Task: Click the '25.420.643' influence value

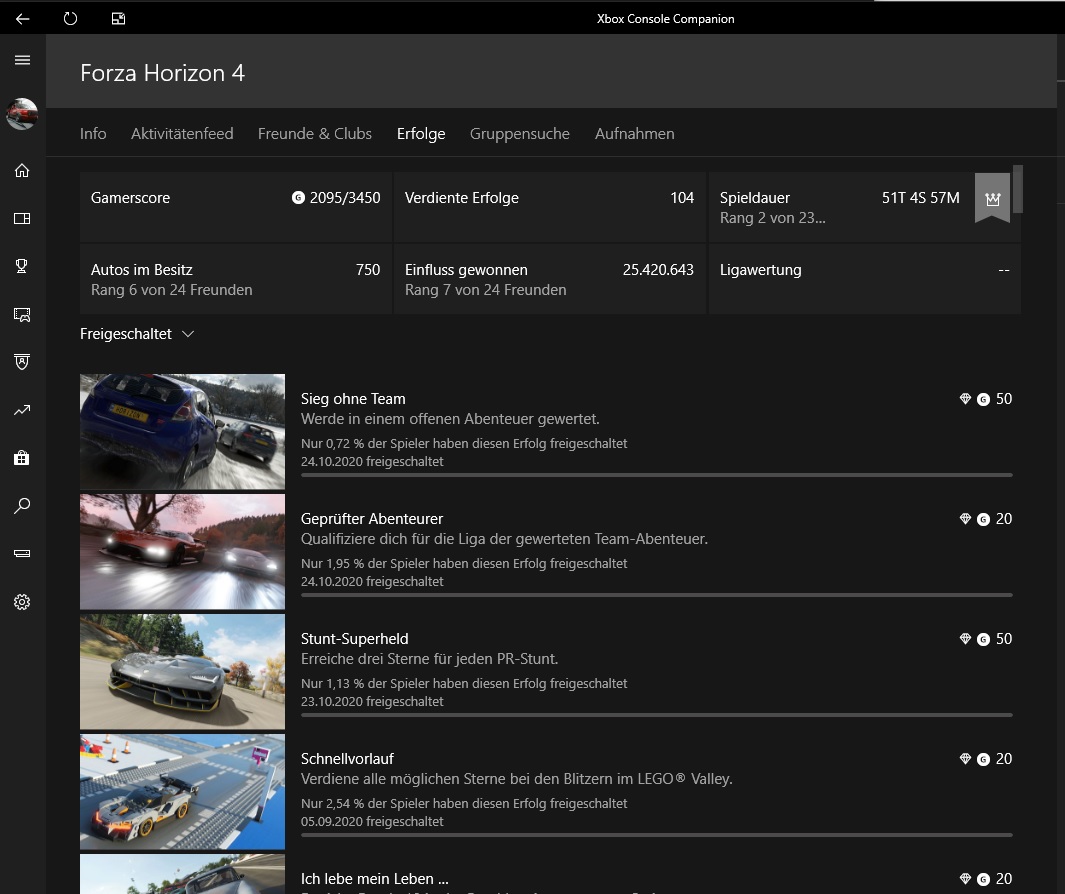Action: point(658,270)
